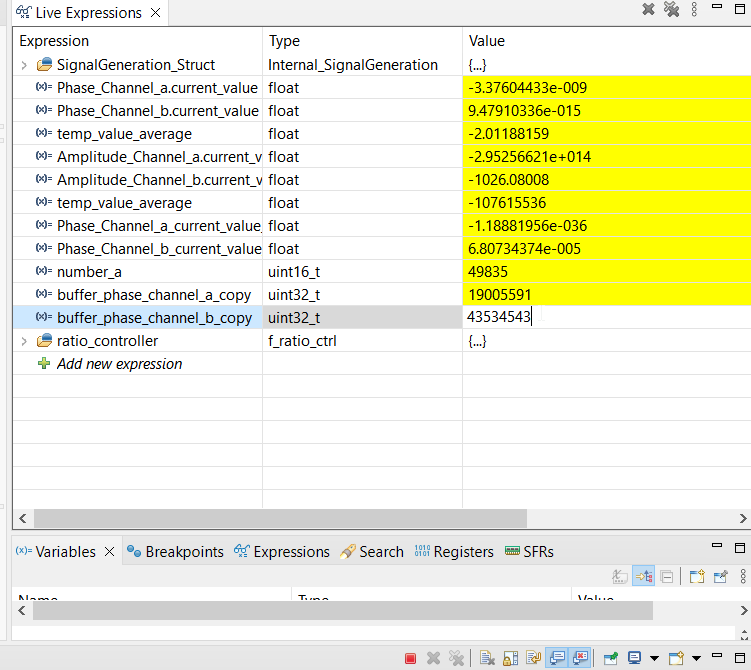Click the Live Expressions scroll left arrow
This screenshot has width=751, height=670.
23,518
